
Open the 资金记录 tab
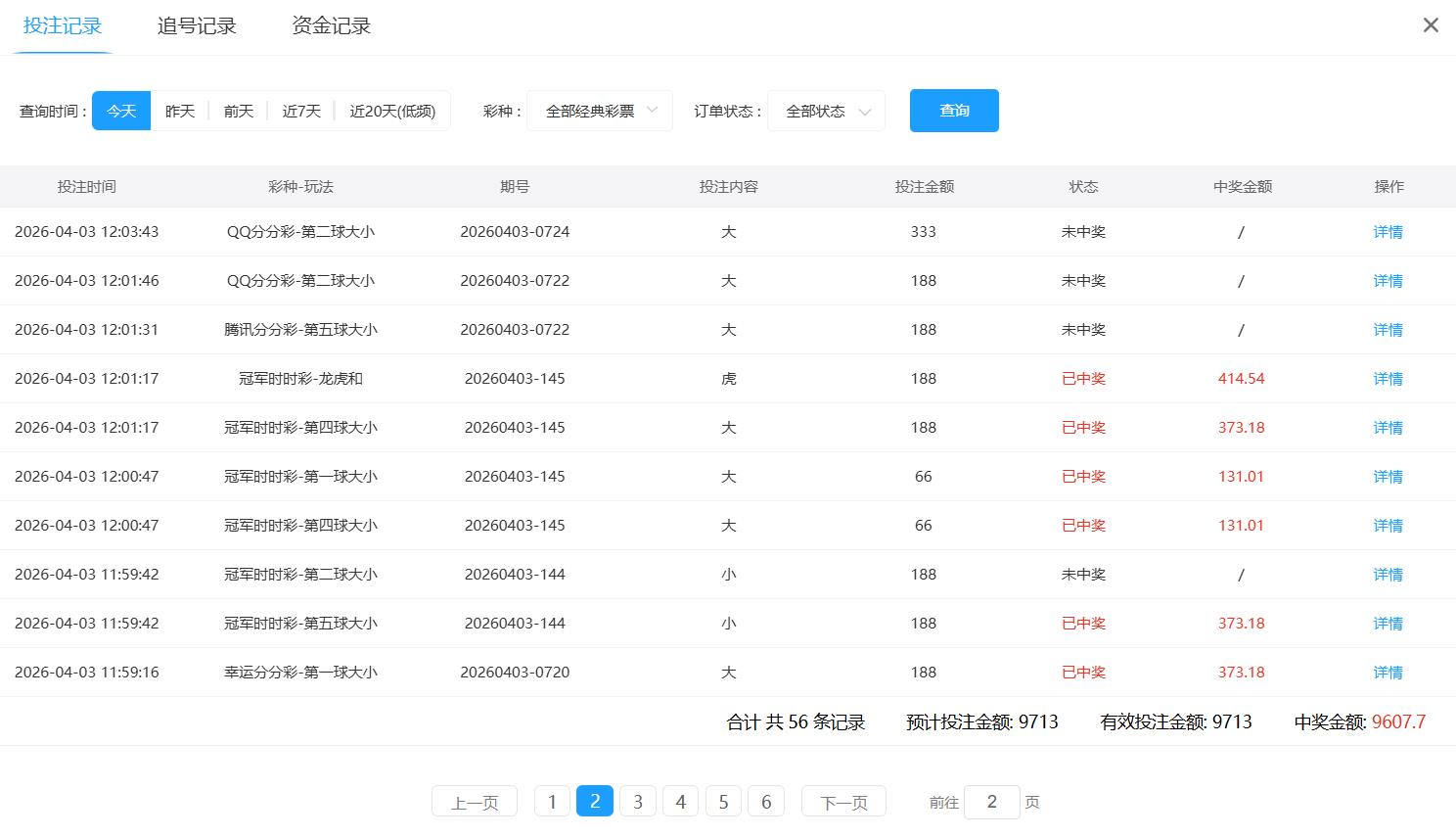pos(330,25)
